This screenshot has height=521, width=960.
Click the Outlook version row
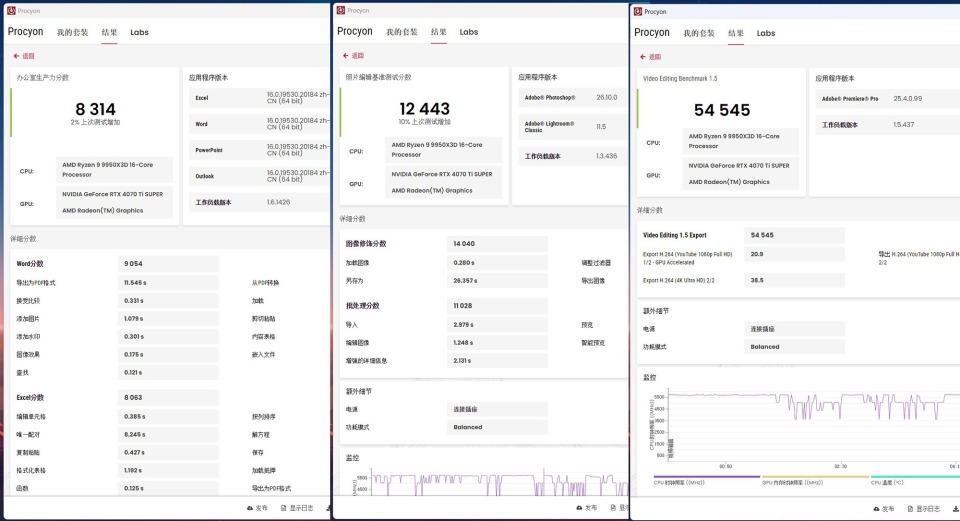click(x=260, y=176)
